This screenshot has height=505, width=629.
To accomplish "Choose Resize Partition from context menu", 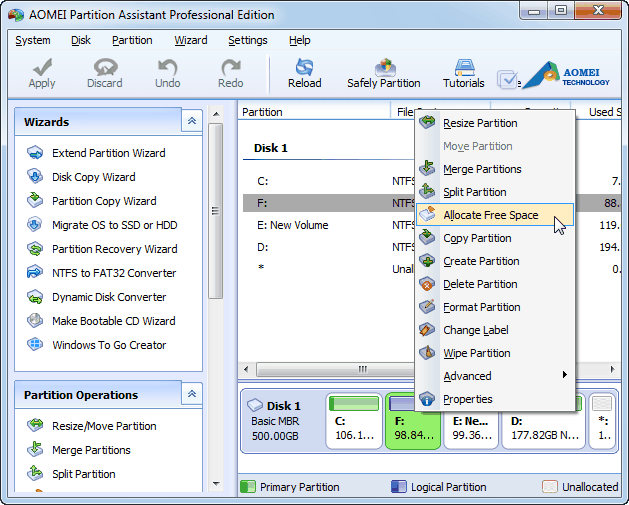I will pos(495,123).
